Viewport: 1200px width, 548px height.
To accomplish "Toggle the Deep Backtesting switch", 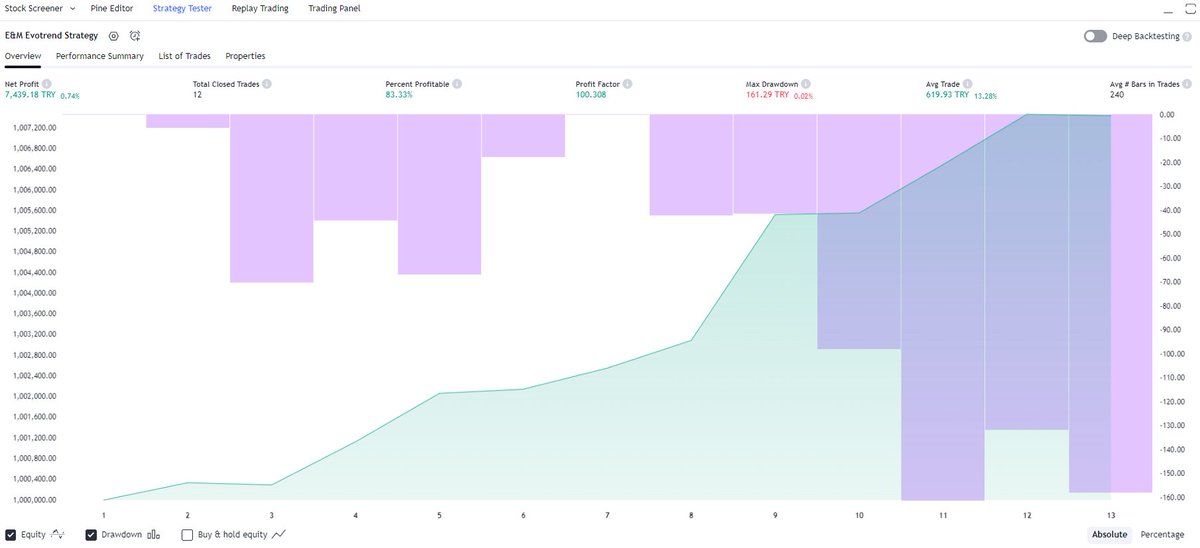I will point(1095,36).
